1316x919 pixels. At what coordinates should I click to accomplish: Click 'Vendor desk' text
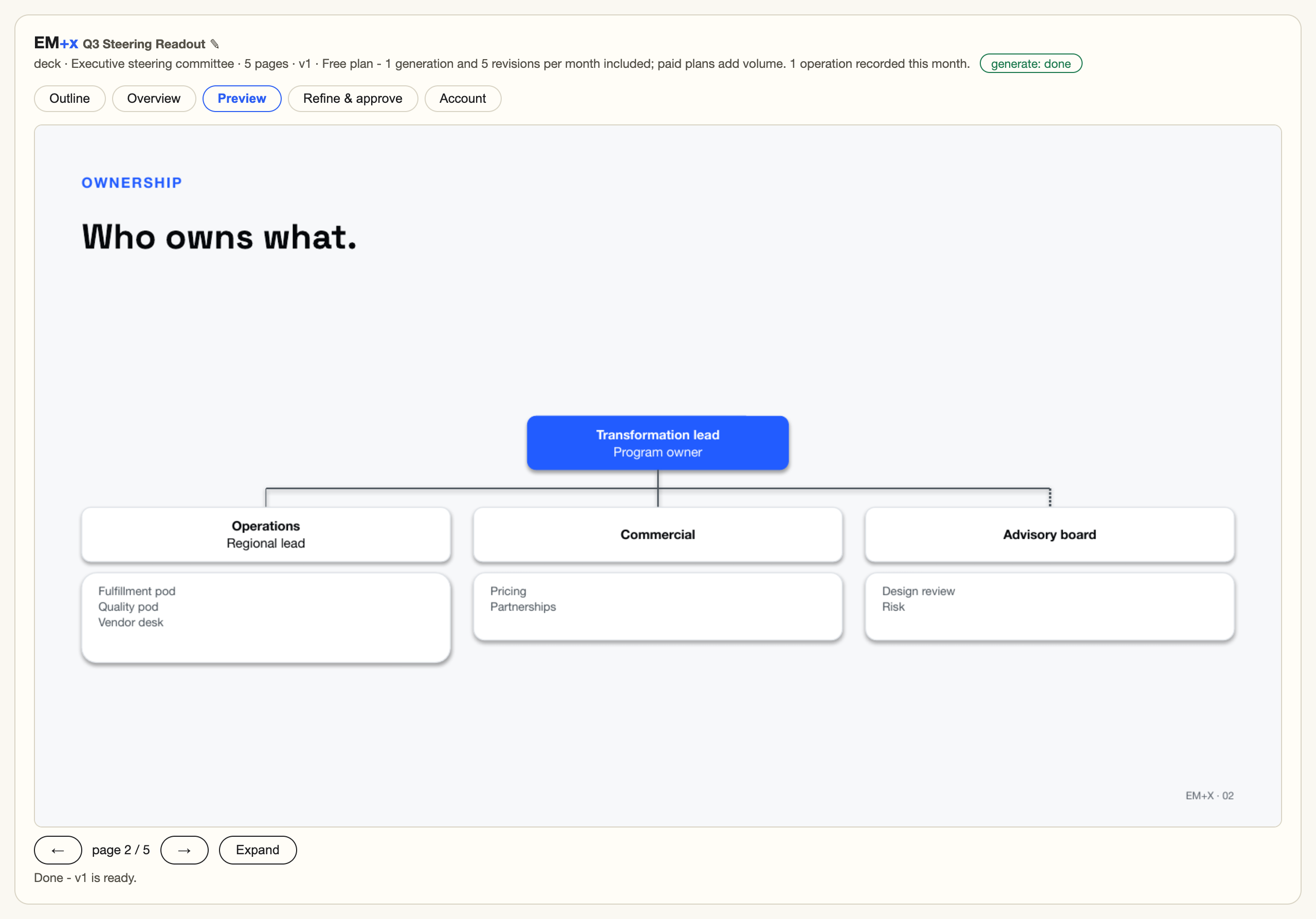tap(131, 622)
